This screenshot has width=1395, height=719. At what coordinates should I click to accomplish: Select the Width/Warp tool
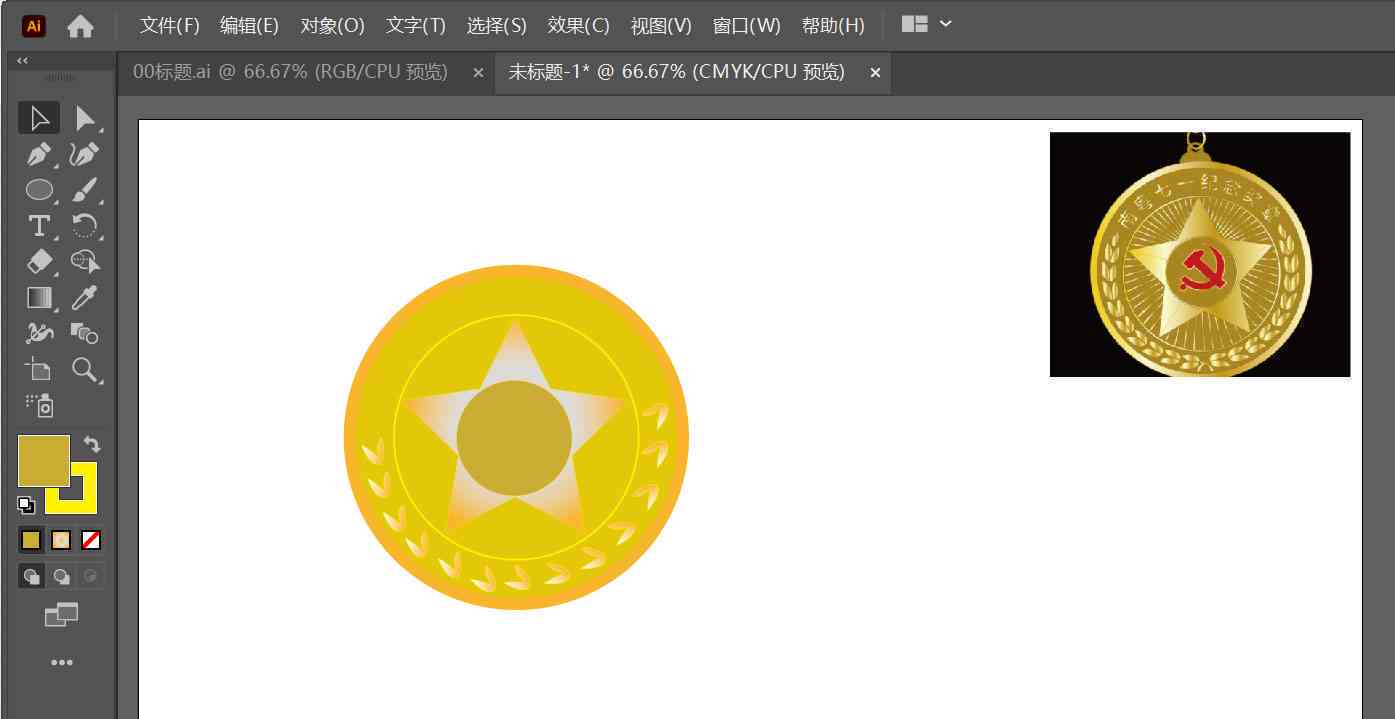[39, 333]
